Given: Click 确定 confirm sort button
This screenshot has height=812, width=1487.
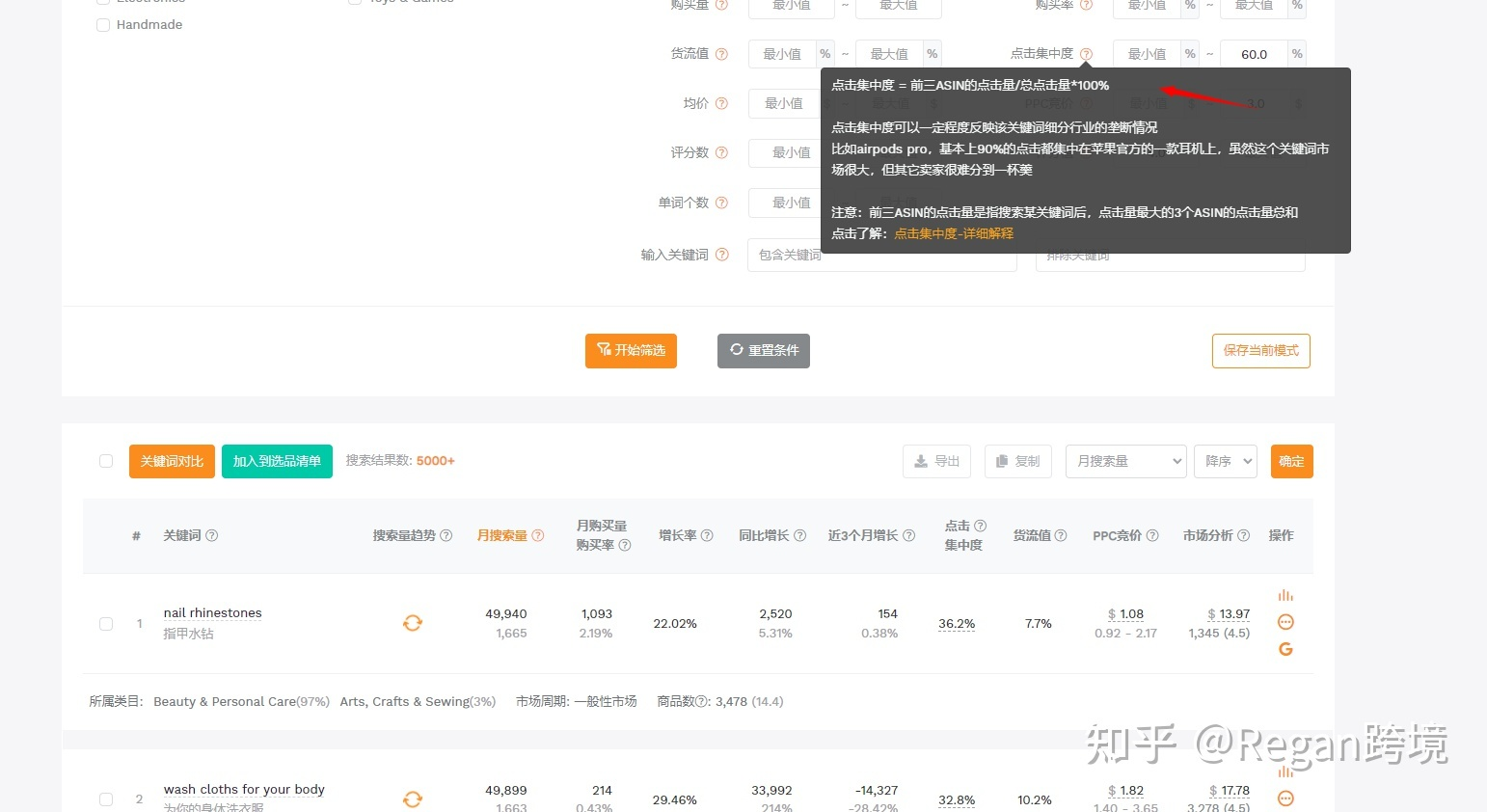Looking at the screenshot, I should coord(1291,461).
